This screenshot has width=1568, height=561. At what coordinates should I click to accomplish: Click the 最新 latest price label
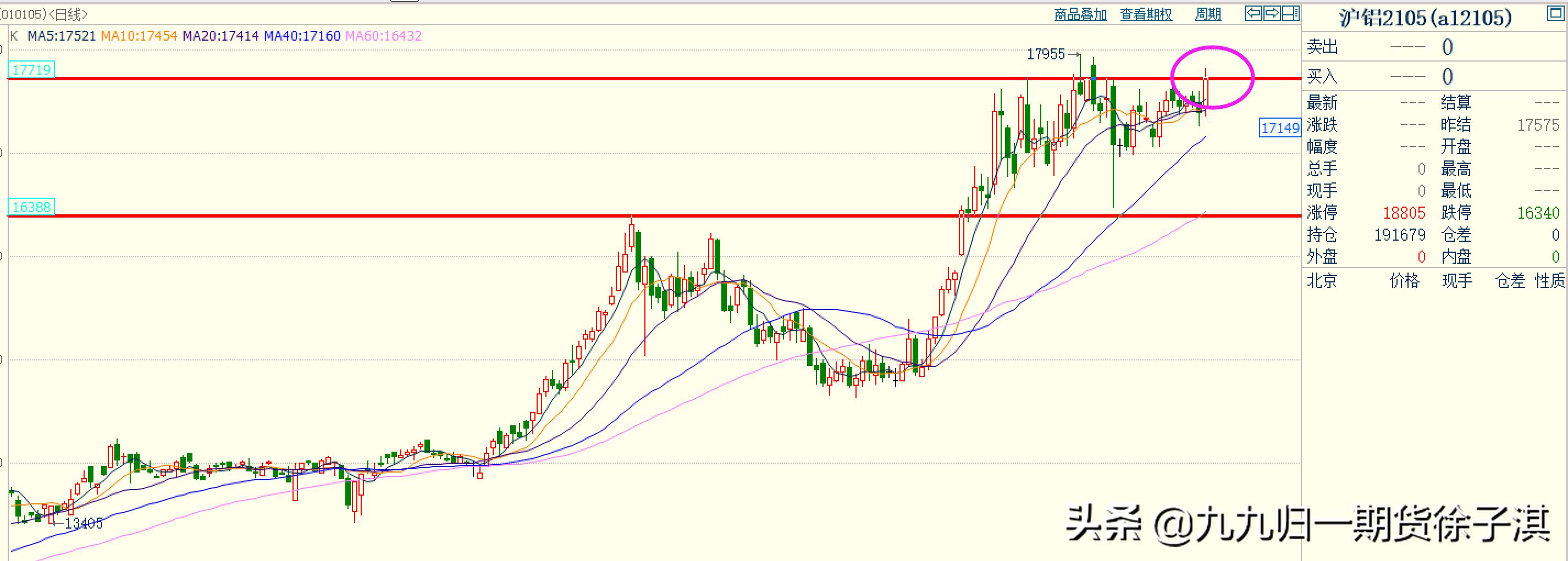[1322, 103]
